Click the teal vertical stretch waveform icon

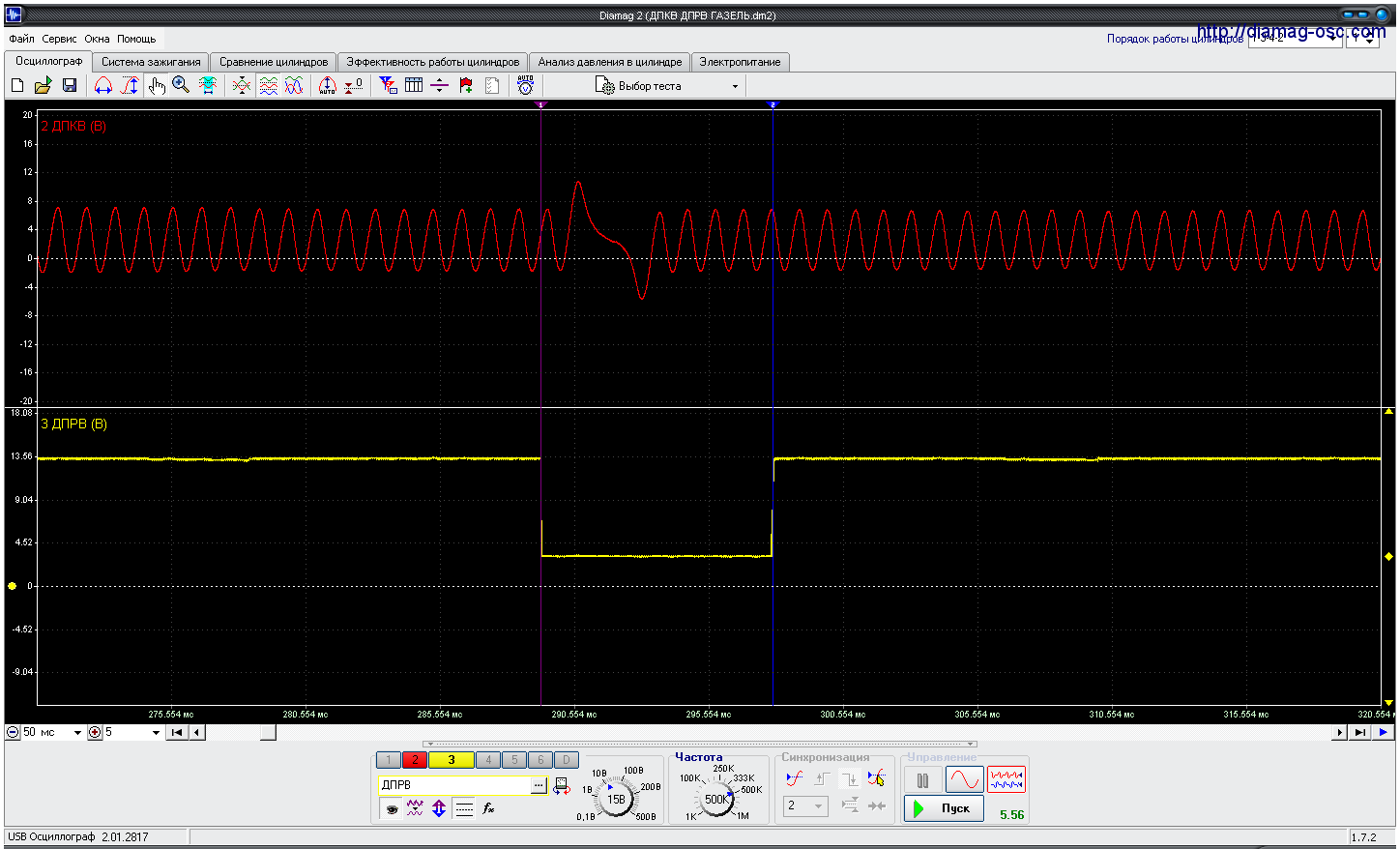point(208,85)
